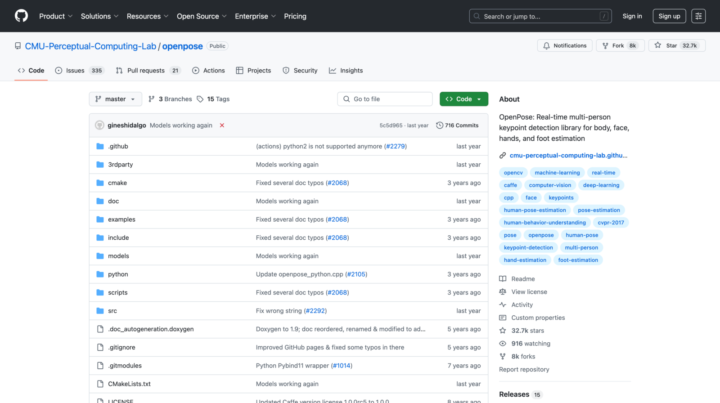This screenshot has width=720, height=403.
Task: View the 716 Commits history
Action: [x=457, y=125]
